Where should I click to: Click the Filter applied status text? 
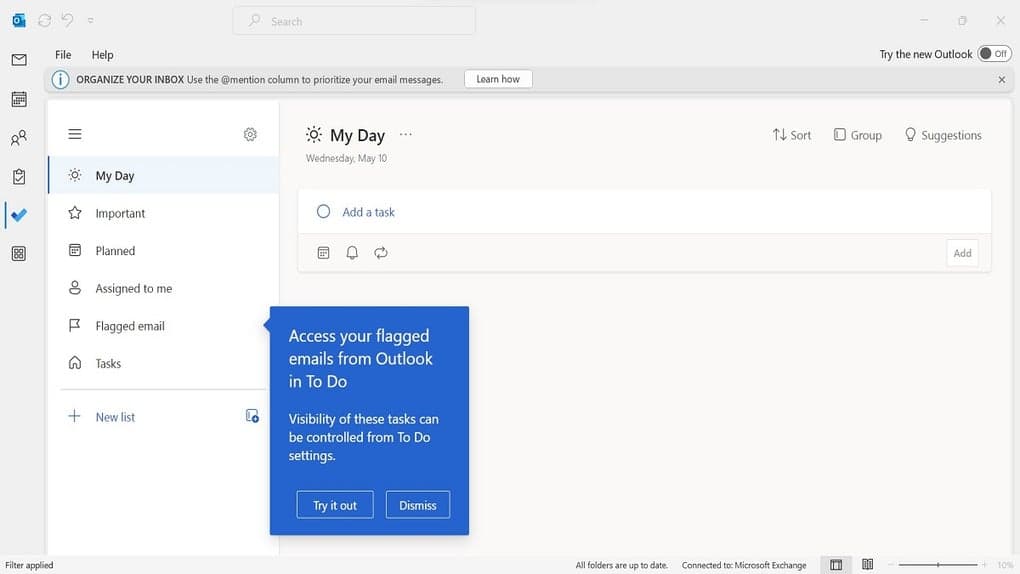click(29, 565)
